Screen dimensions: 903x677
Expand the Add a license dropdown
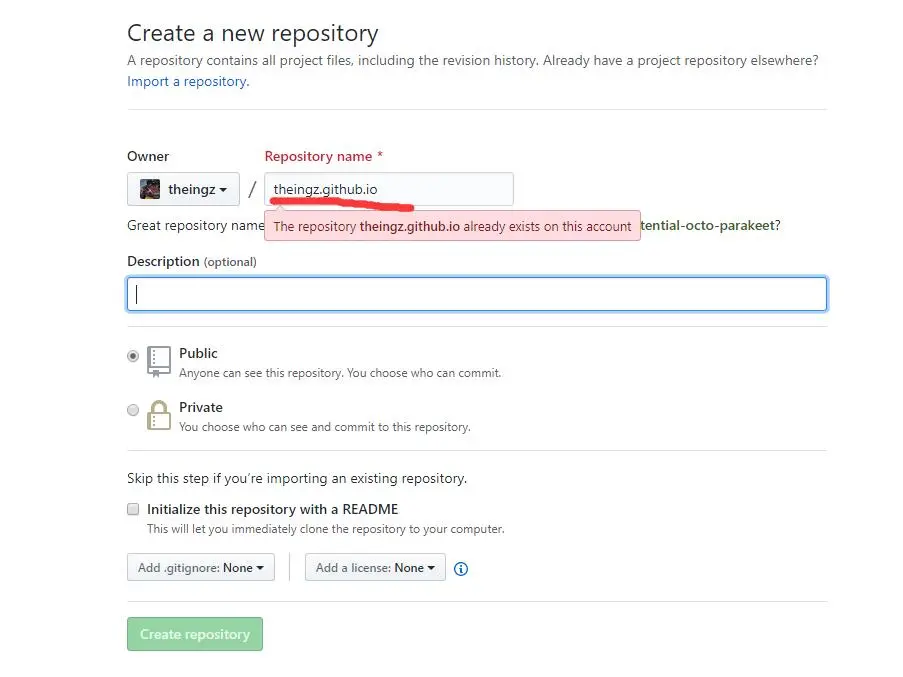coord(375,568)
